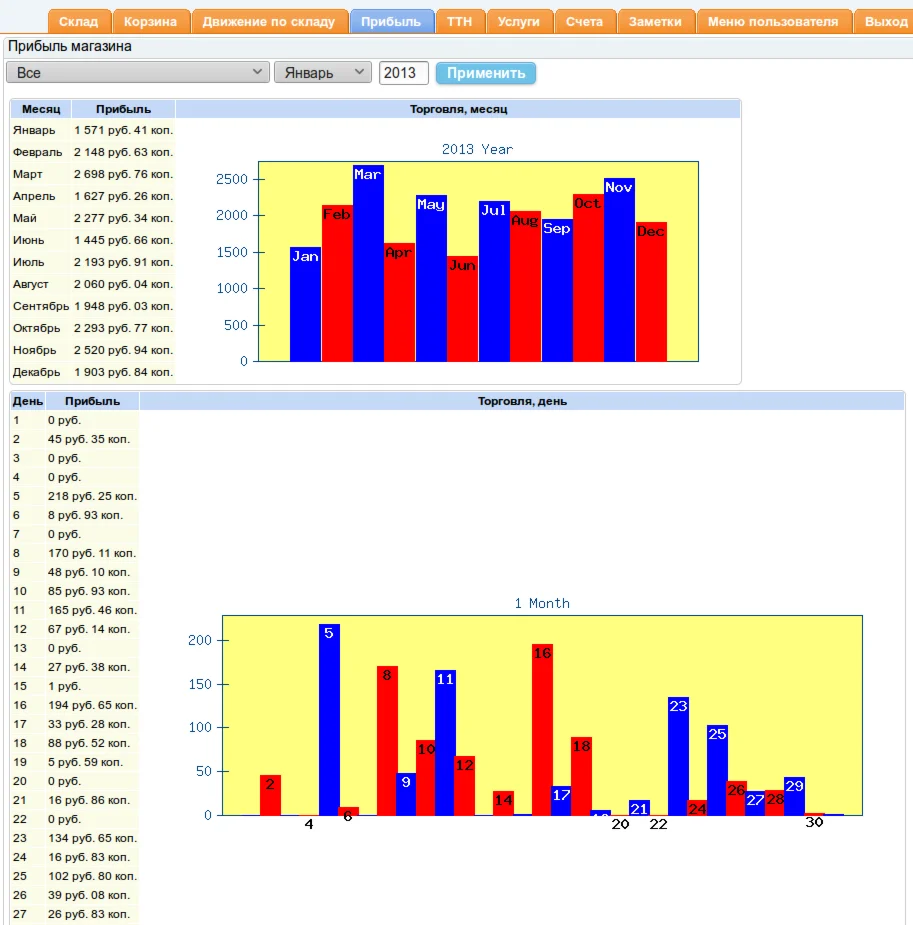The height and width of the screenshot is (925, 913).
Task: Open the Заметки tab
Action: (x=655, y=22)
